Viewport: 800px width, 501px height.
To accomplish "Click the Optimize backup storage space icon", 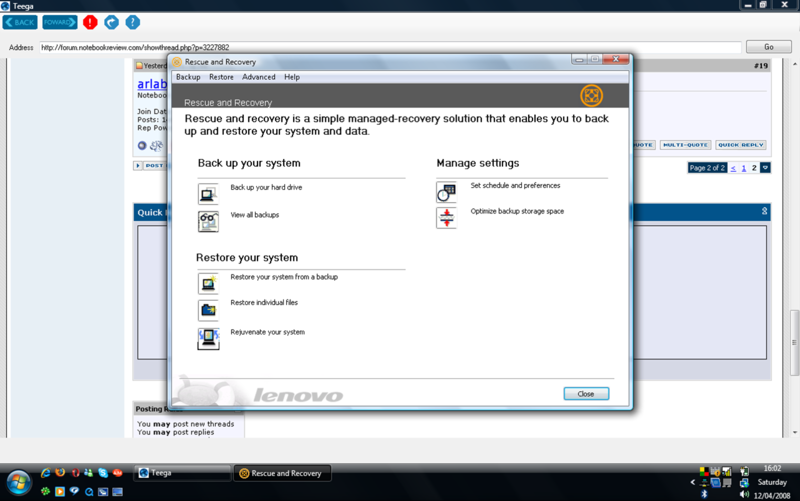I will [446, 218].
